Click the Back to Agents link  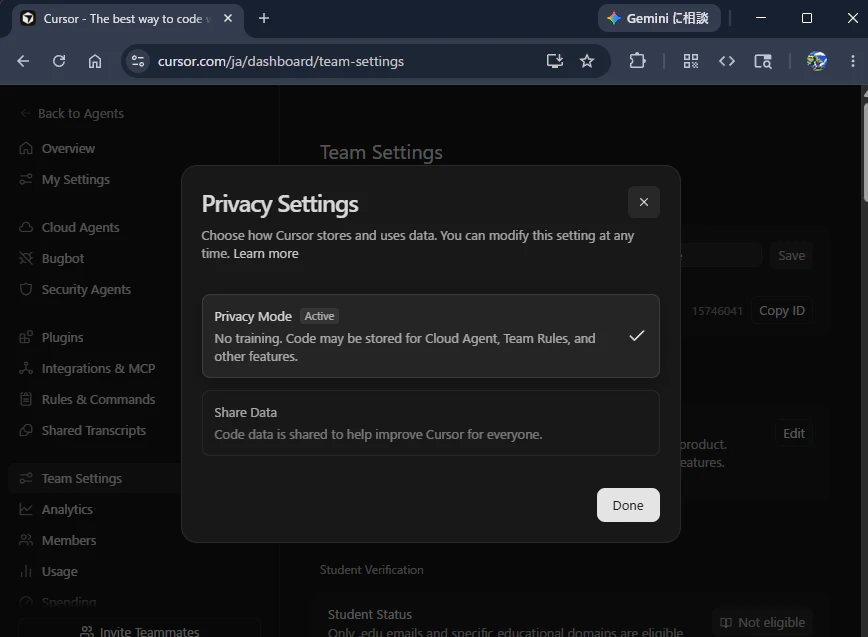click(72, 113)
